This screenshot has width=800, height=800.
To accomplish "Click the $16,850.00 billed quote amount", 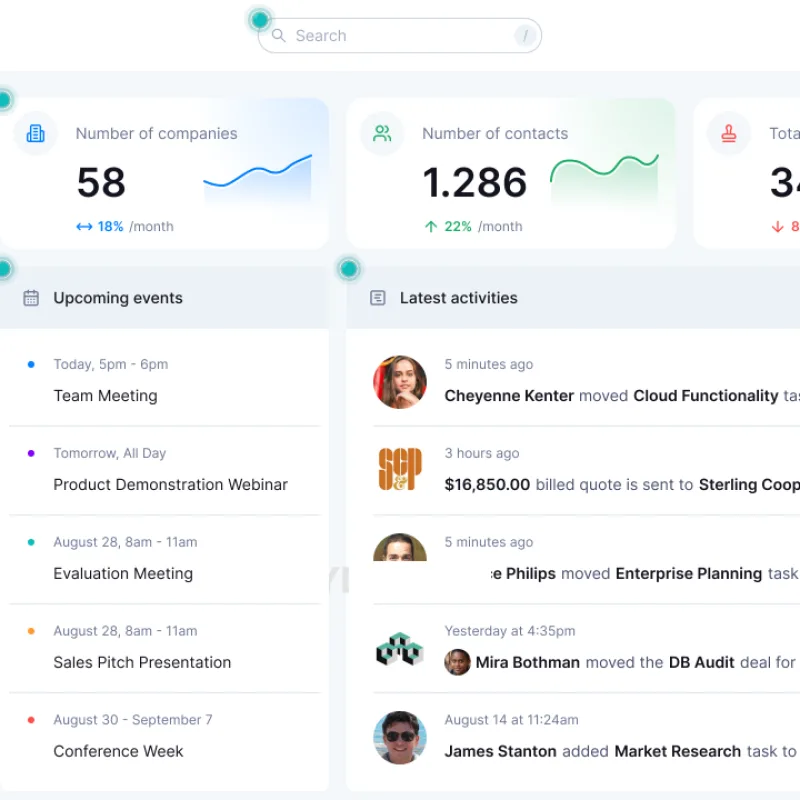I will 487,485.
